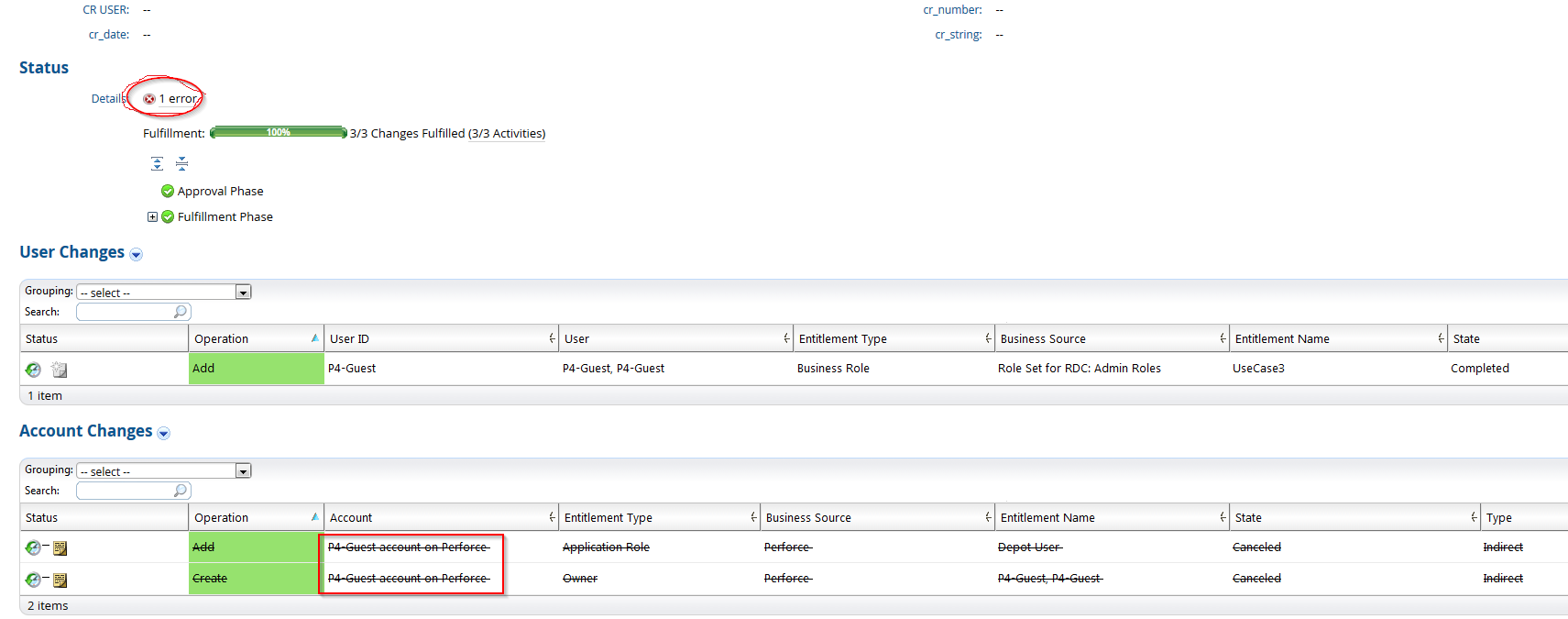1568x619 pixels.
Task: Sort by the Account column header
Action: [x=441, y=518]
